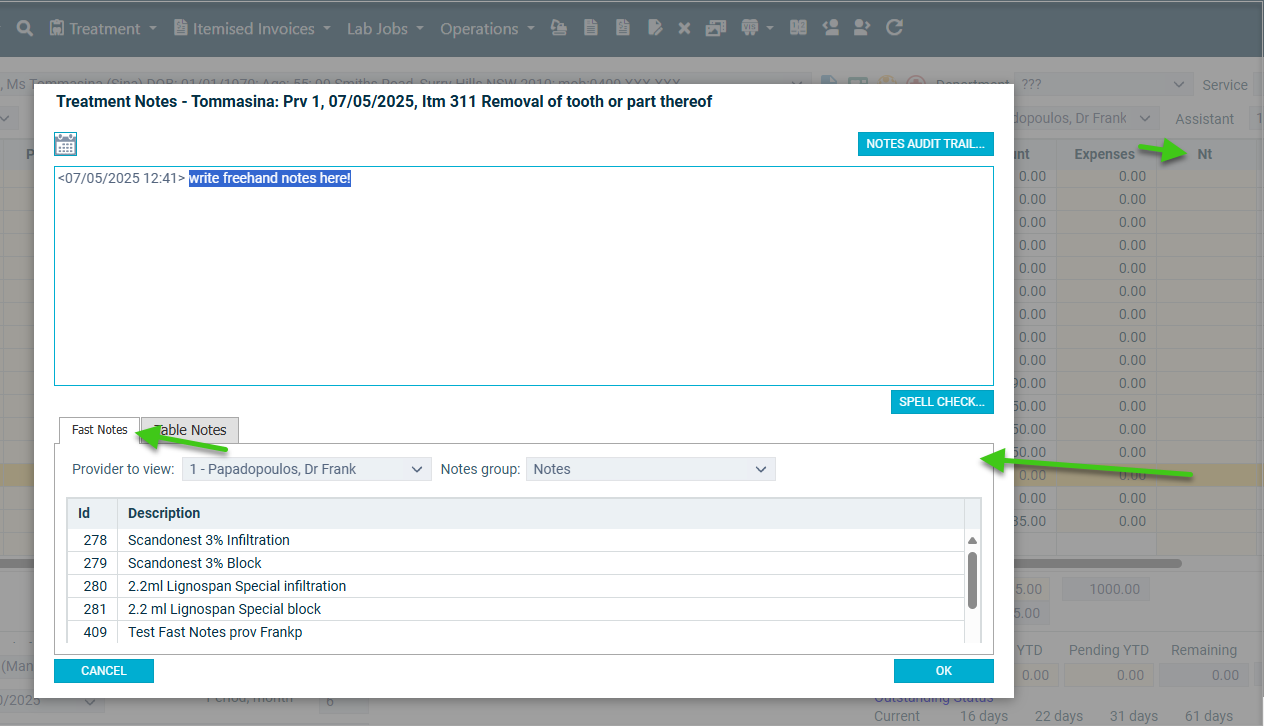Open the Notes group dropdown
This screenshot has height=726, width=1264.
(651, 469)
